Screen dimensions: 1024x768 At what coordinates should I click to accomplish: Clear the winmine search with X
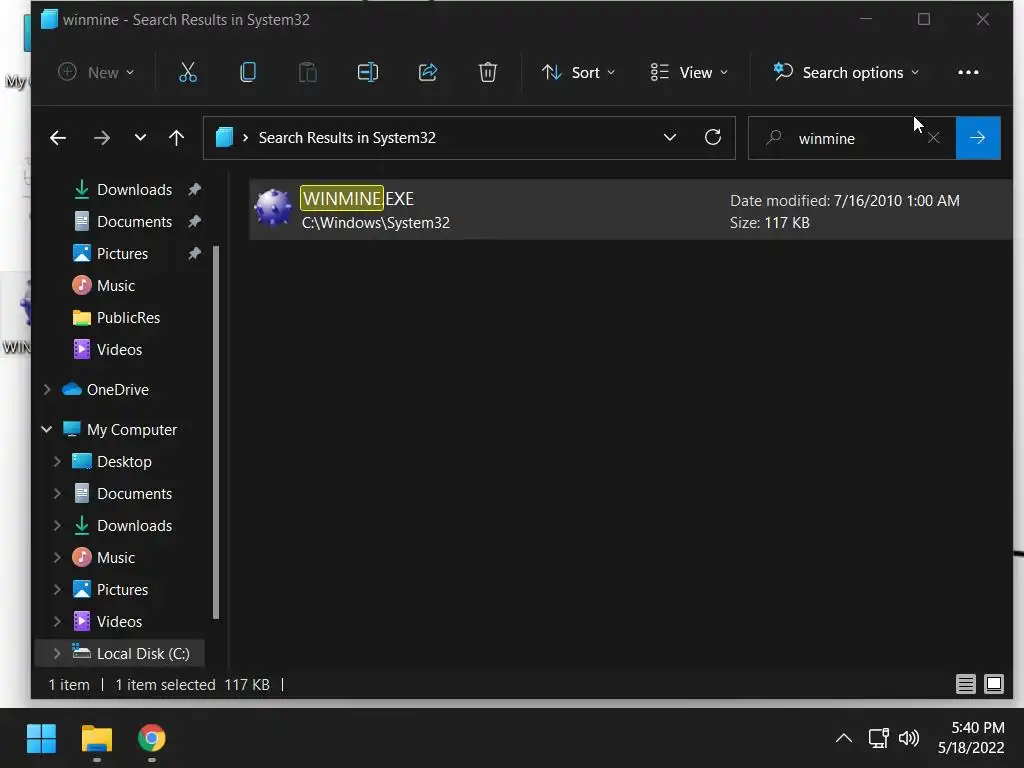coord(934,138)
